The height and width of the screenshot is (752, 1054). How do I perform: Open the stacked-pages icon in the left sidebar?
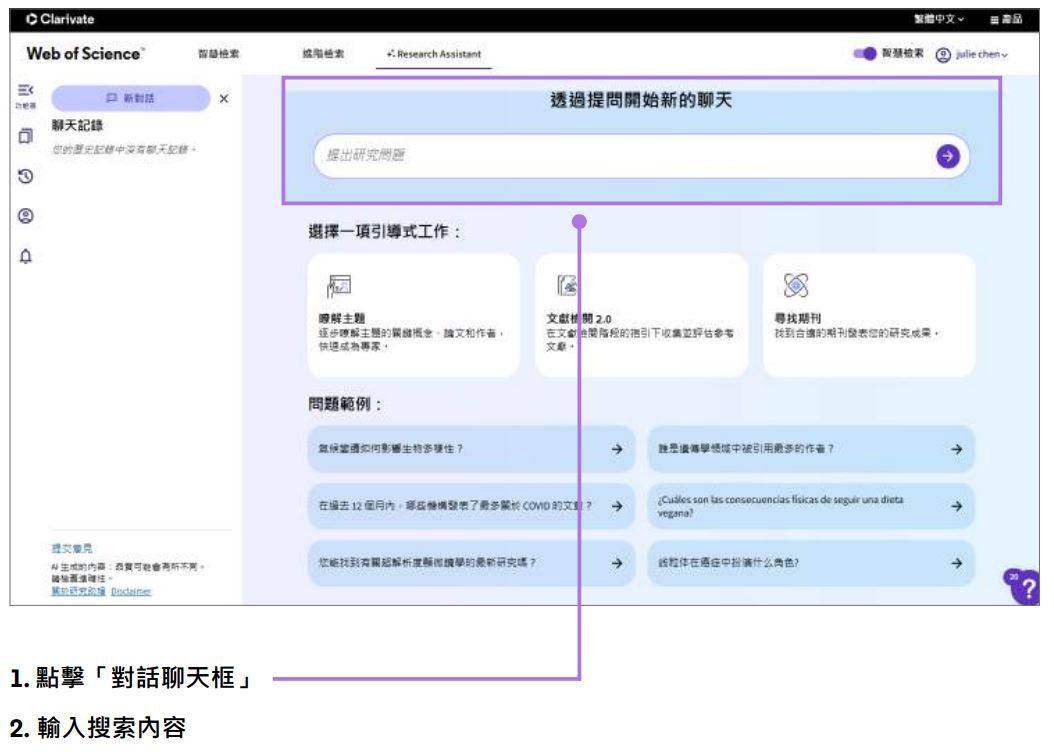tap(26, 136)
